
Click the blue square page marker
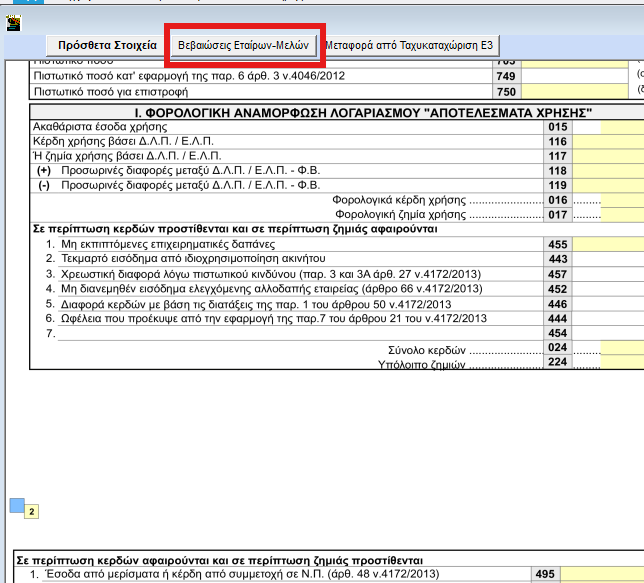(16, 506)
